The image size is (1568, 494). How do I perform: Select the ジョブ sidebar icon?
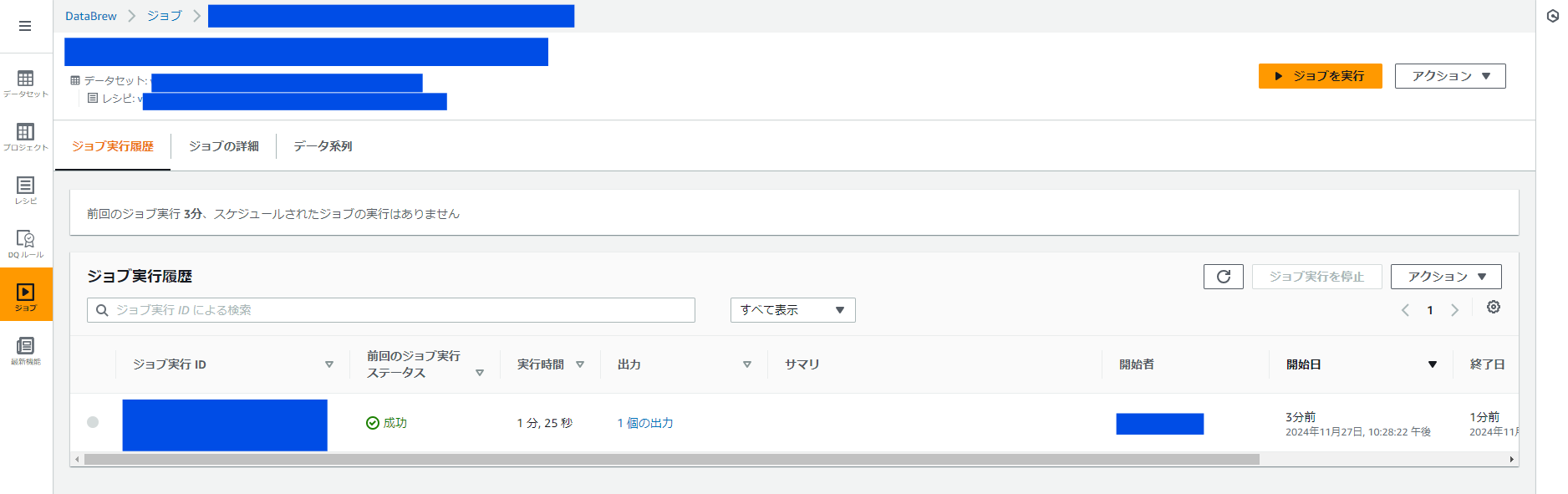tap(26, 294)
